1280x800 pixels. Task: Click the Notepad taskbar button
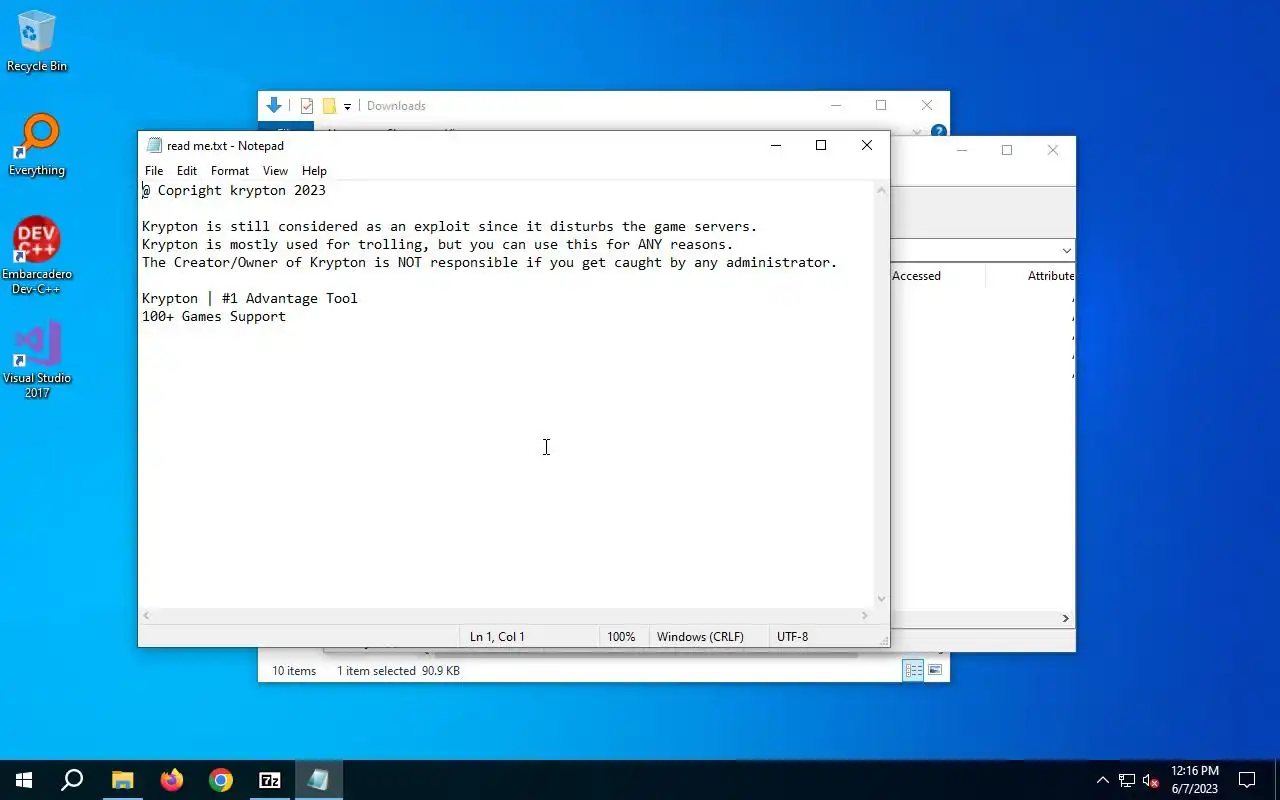click(319, 780)
